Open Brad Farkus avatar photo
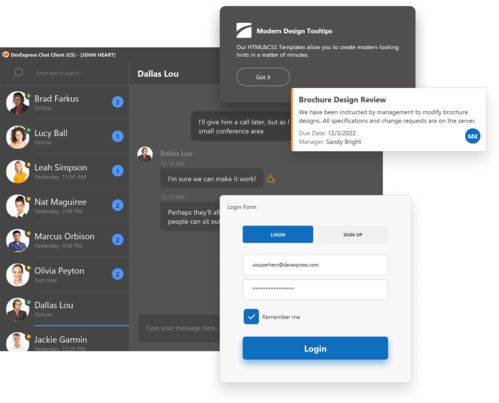The image size is (499, 403). (x=17, y=103)
